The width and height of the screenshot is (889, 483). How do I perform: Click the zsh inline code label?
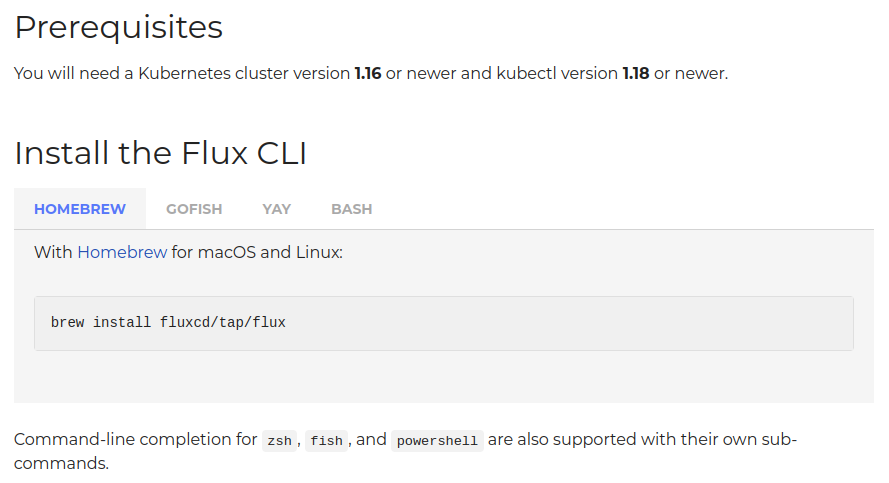278,441
